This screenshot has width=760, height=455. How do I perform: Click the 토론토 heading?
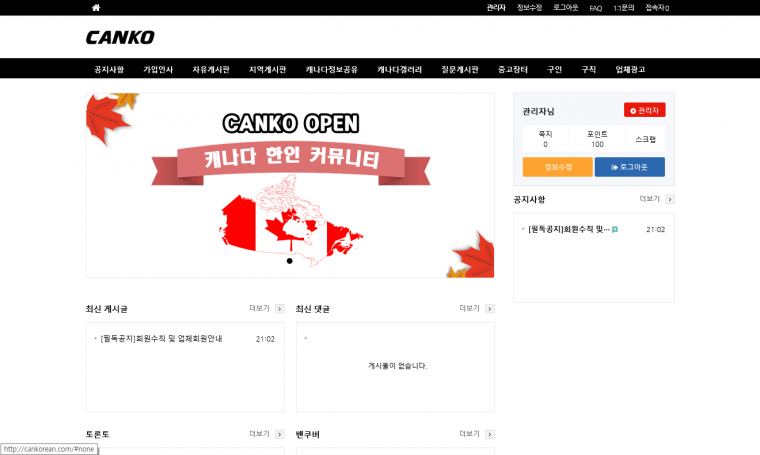pos(97,435)
